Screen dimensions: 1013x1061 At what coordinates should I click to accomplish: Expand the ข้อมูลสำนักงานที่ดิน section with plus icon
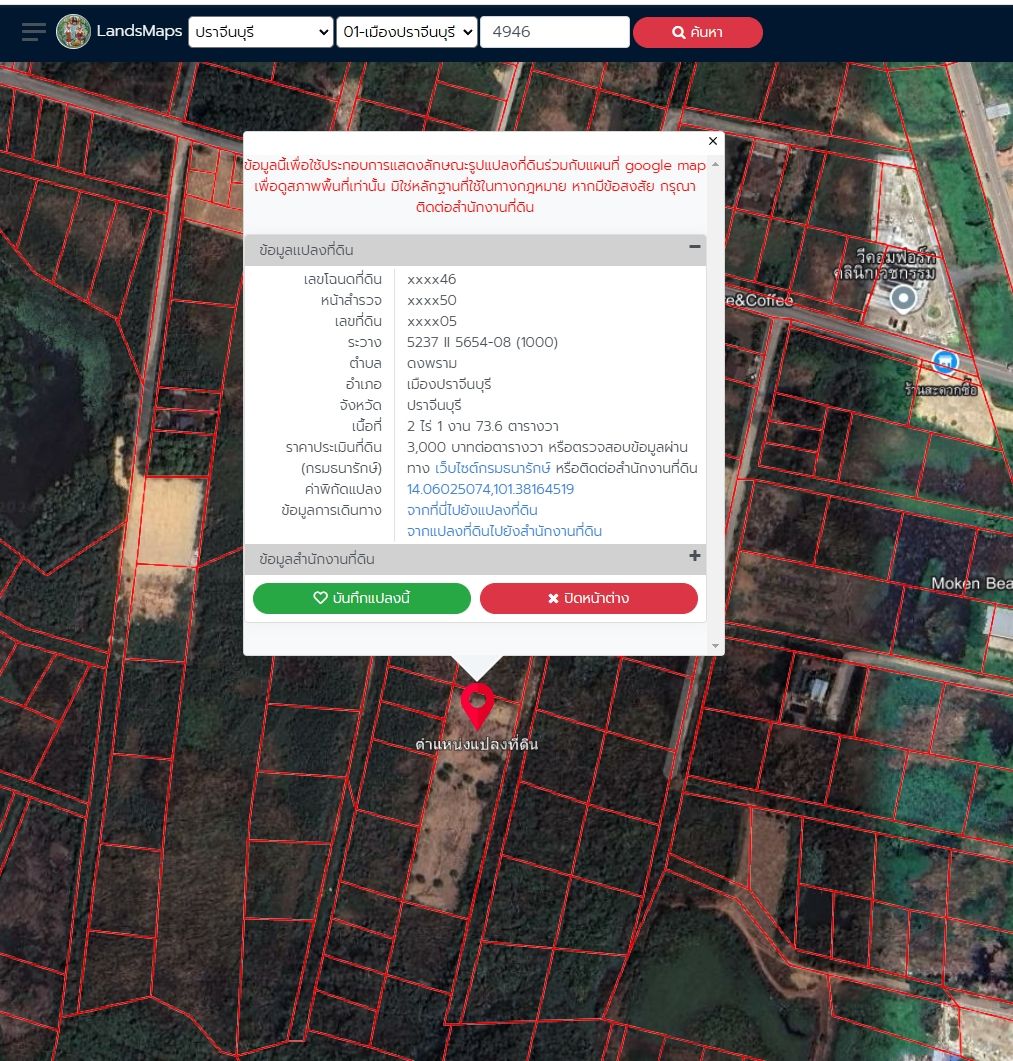coord(694,556)
